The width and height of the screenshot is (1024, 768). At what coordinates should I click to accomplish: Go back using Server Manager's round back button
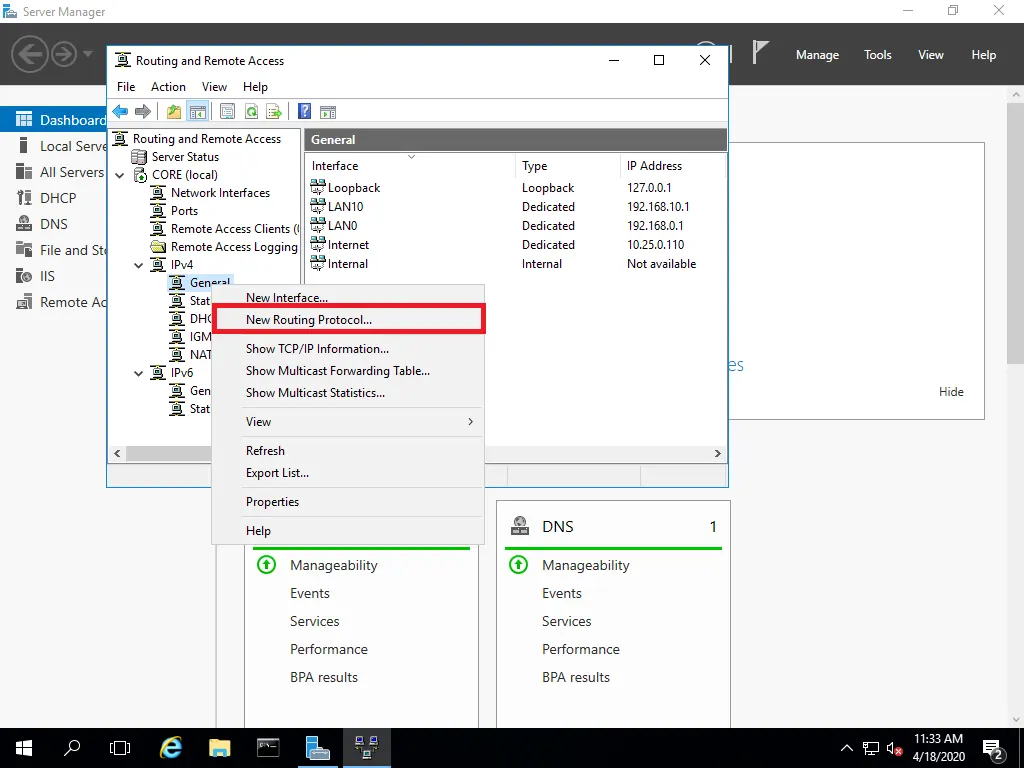29,54
